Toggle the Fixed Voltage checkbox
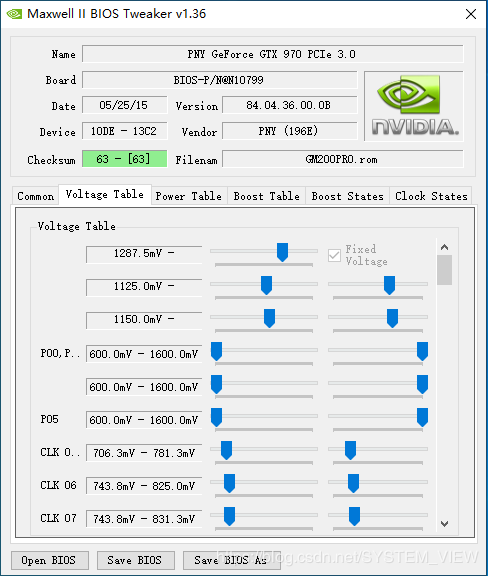 (x=334, y=255)
